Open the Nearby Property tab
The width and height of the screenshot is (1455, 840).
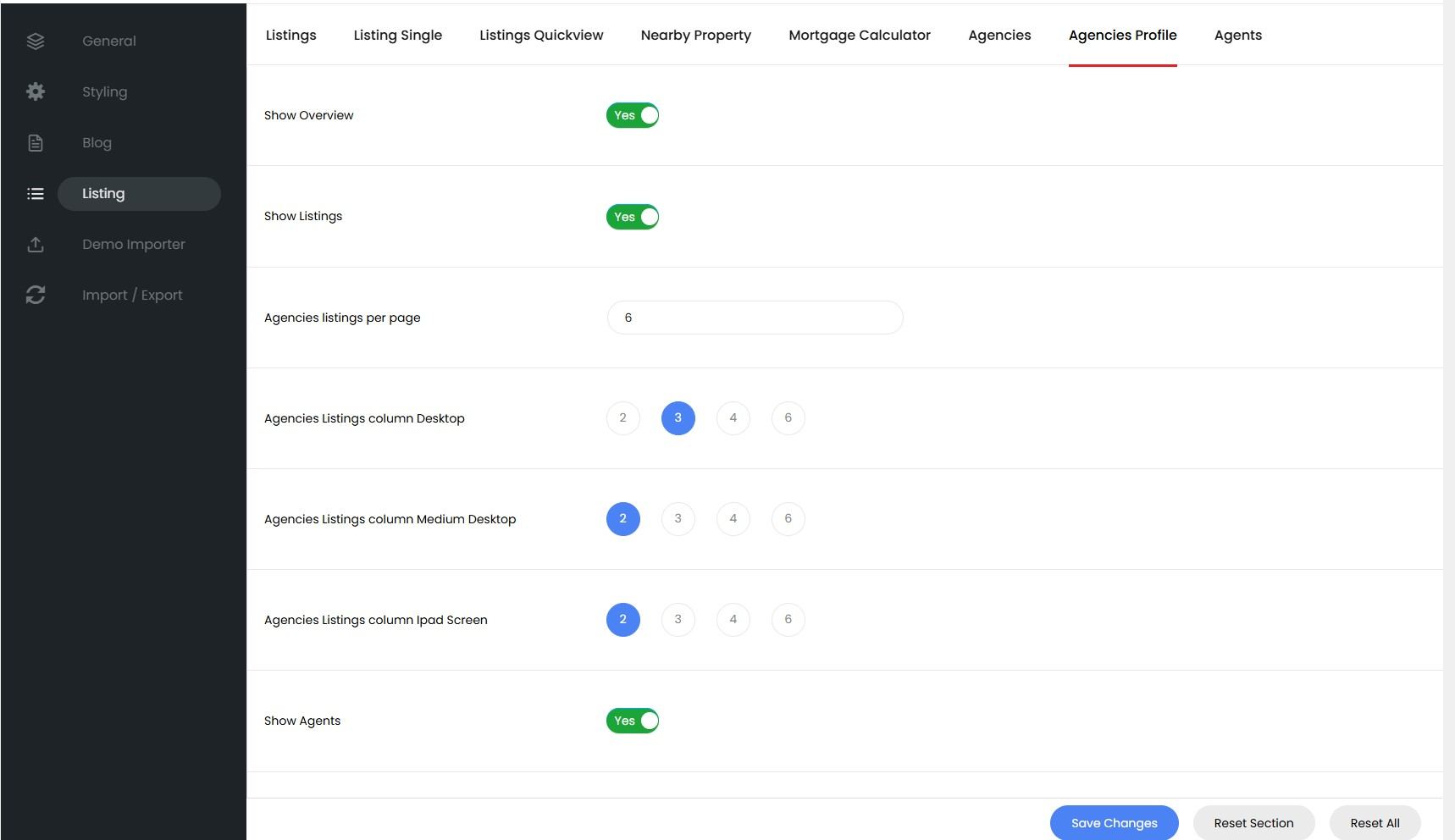click(696, 35)
